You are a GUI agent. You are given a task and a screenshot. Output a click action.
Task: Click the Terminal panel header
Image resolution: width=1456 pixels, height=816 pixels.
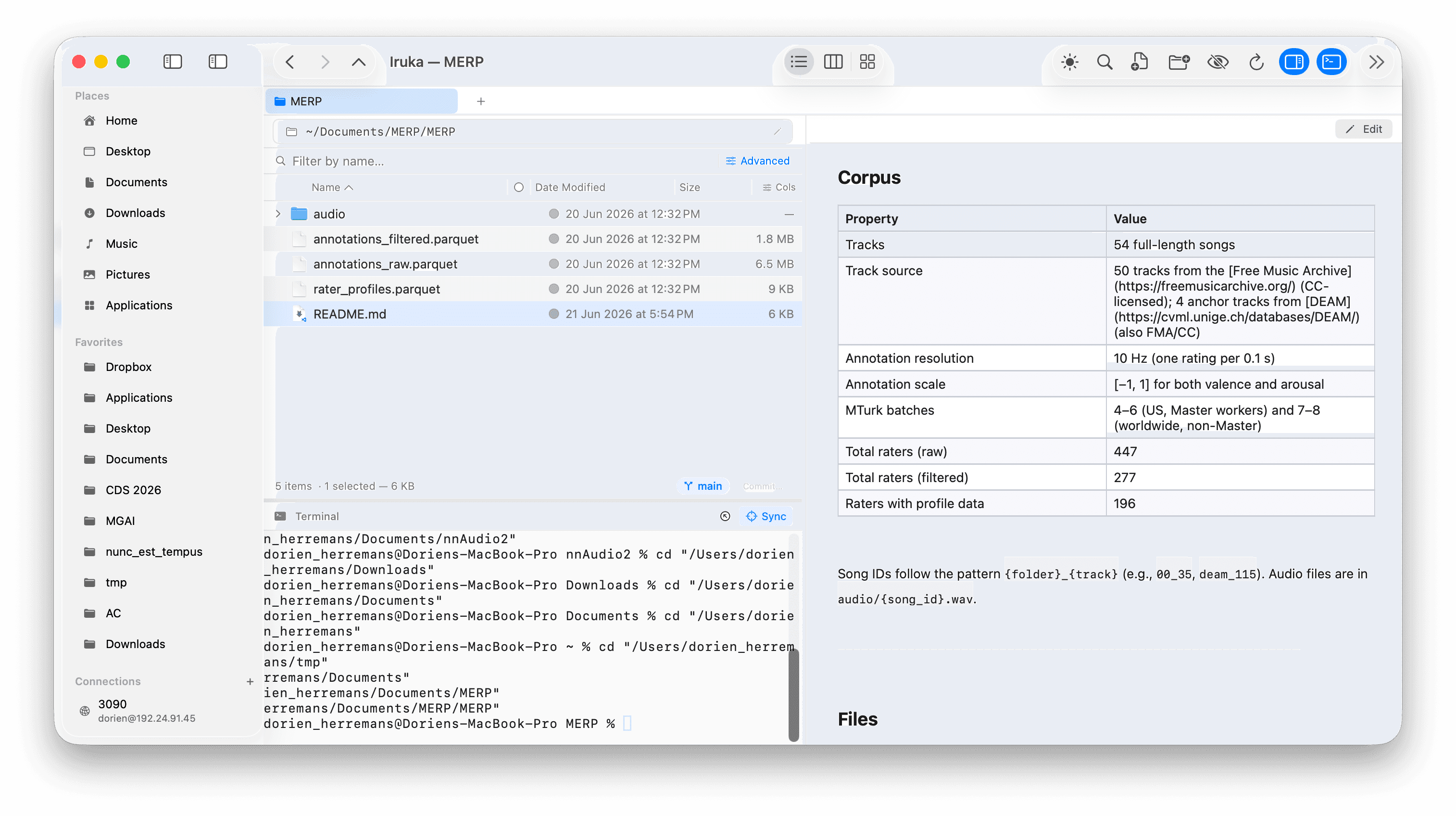[532, 516]
